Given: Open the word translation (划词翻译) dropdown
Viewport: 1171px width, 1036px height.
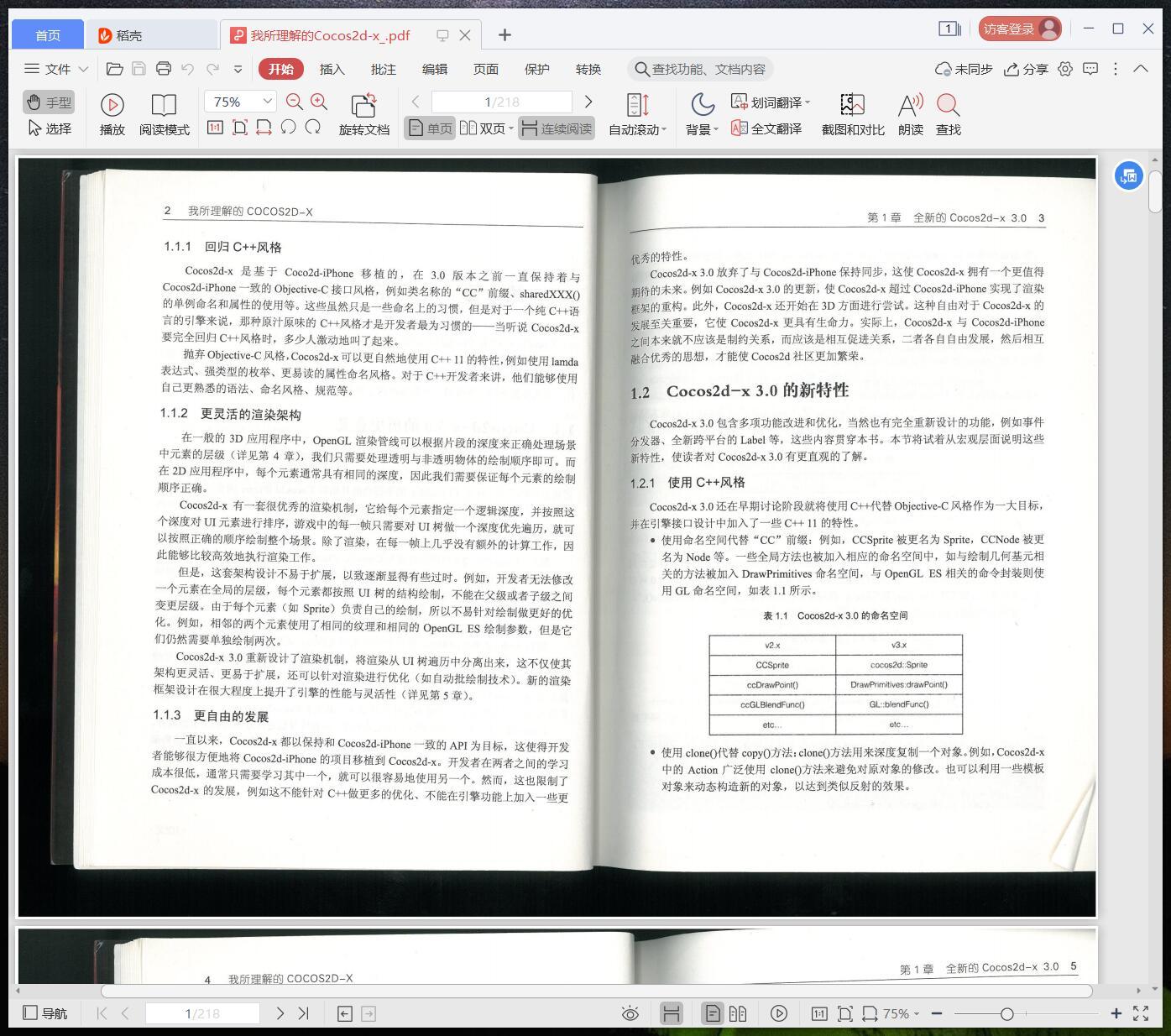Looking at the screenshot, I should point(771,102).
